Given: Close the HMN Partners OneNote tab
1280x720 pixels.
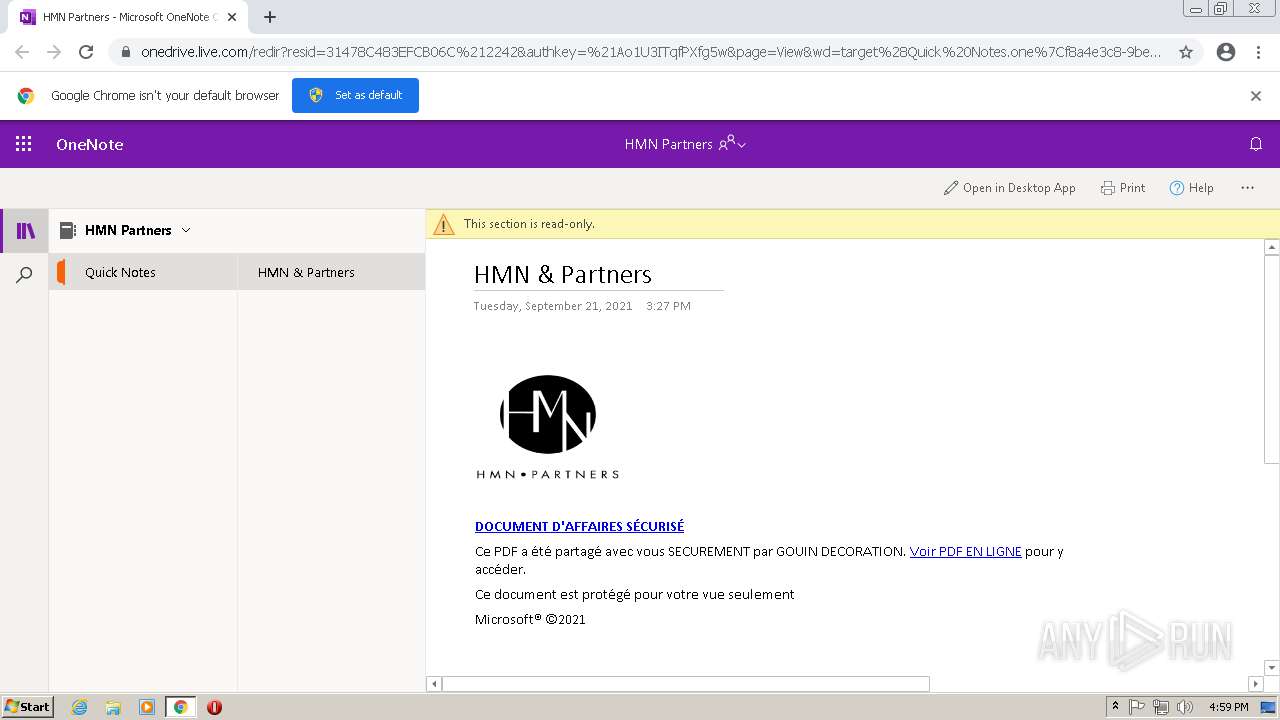Looking at the screenshot, I should (x=232, y=17).
